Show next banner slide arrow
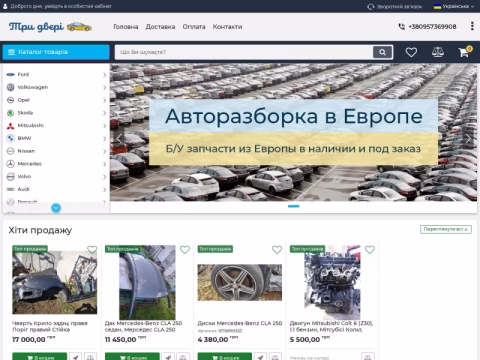480x360 pixels. click(x=468, y=138)
